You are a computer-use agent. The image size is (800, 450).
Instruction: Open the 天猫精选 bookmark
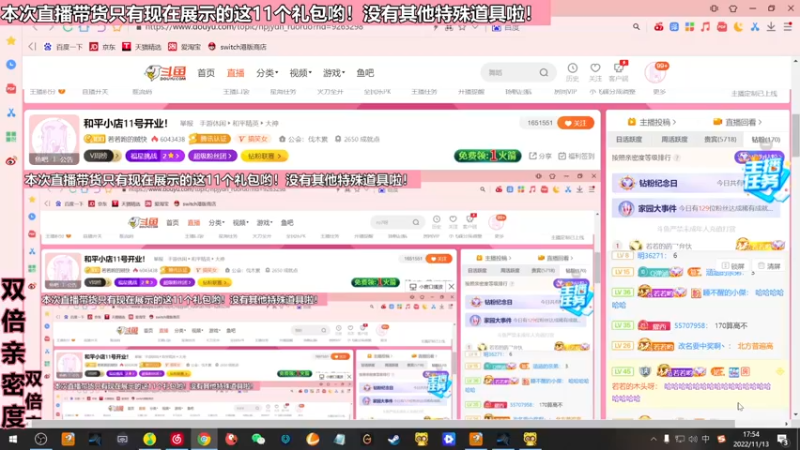pyautogui.click(x=141, y=47)
